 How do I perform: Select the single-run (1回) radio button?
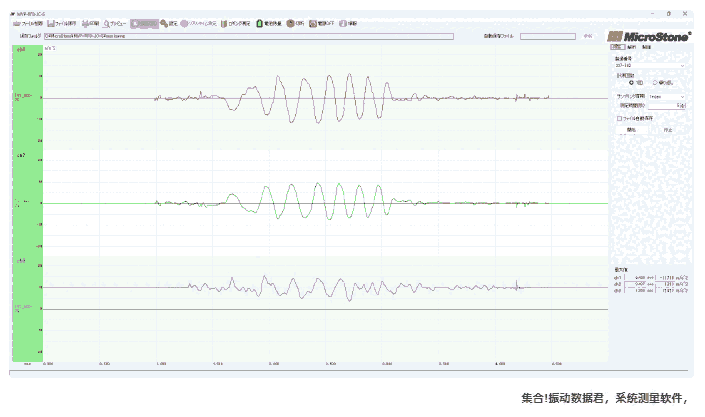(x=632, y=83)
